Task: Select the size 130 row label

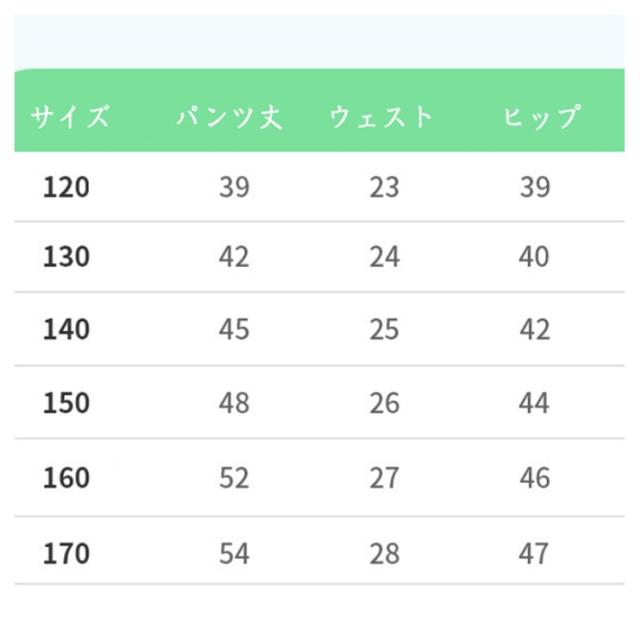Action: pos(66,257)
